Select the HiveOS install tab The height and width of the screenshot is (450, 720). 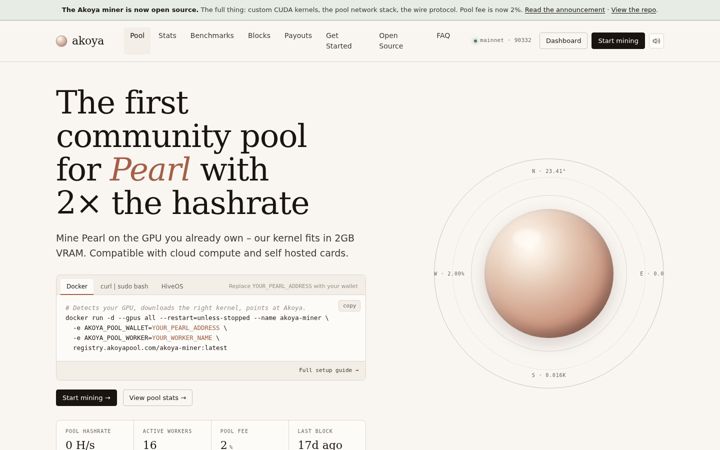pyautogui.click(x=172, y=286)
